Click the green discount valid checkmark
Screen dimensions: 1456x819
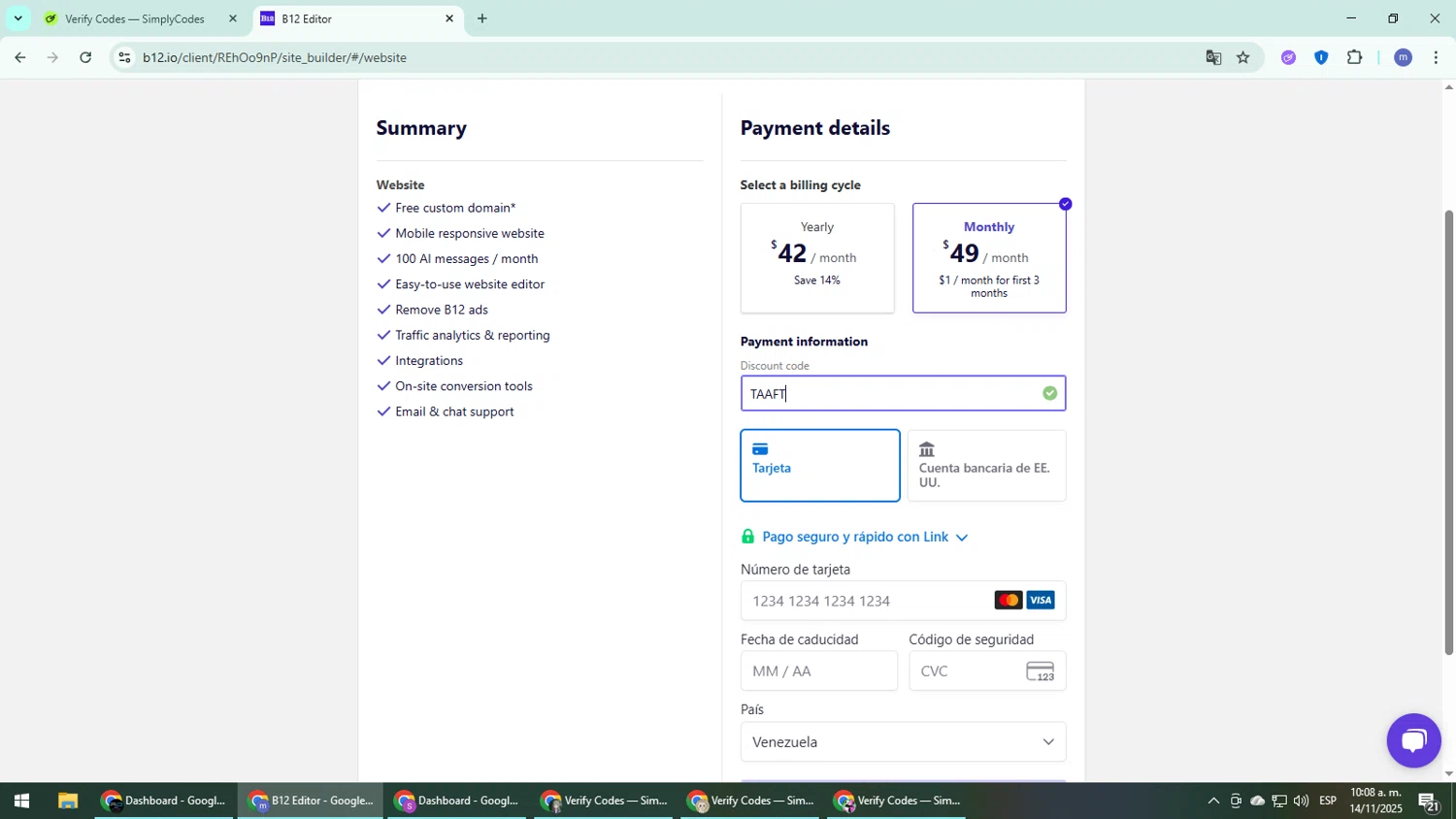pyautogui.click(x=1049, y=394)
